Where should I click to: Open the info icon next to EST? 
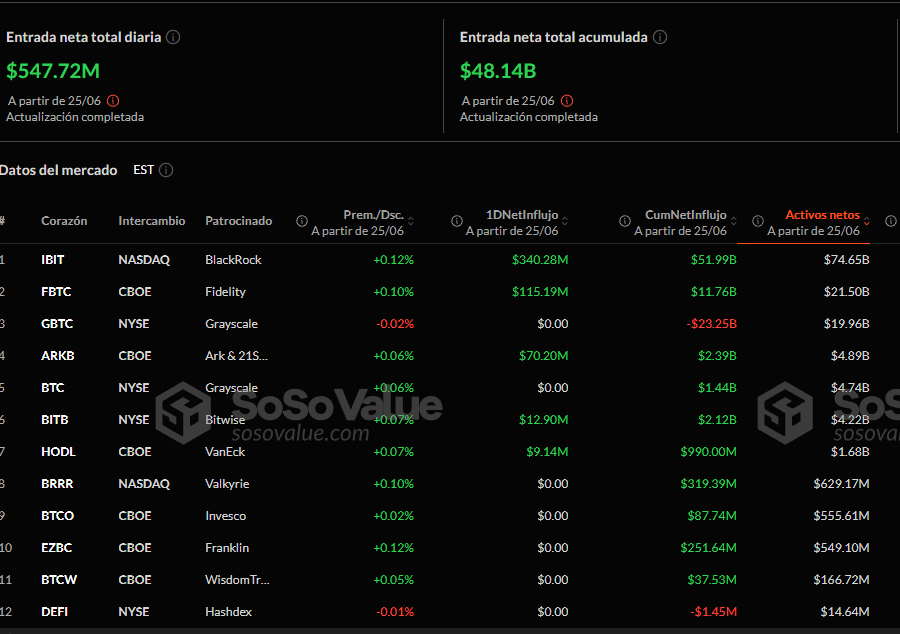166,170
